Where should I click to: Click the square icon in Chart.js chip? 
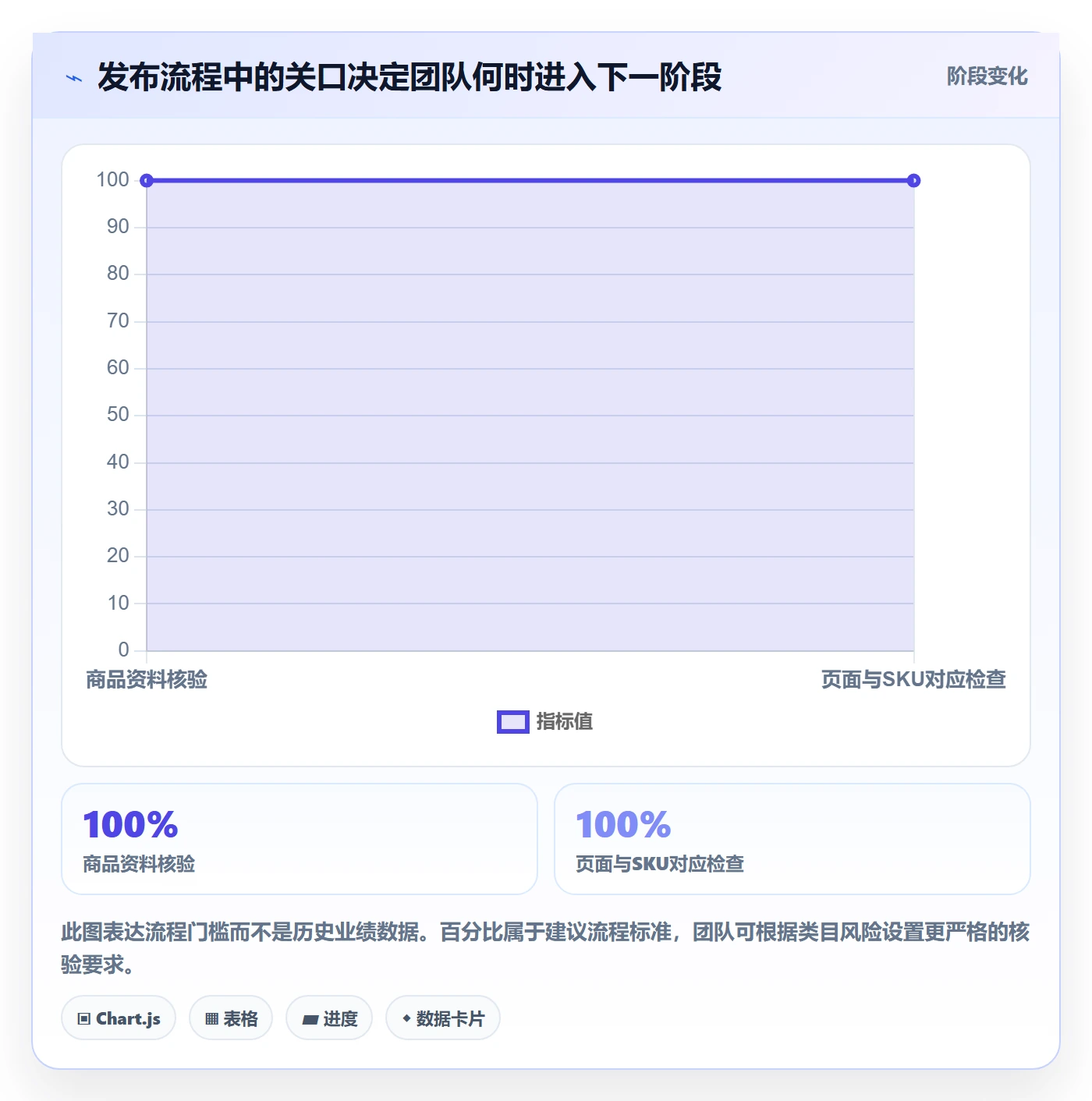[84, 1019]
